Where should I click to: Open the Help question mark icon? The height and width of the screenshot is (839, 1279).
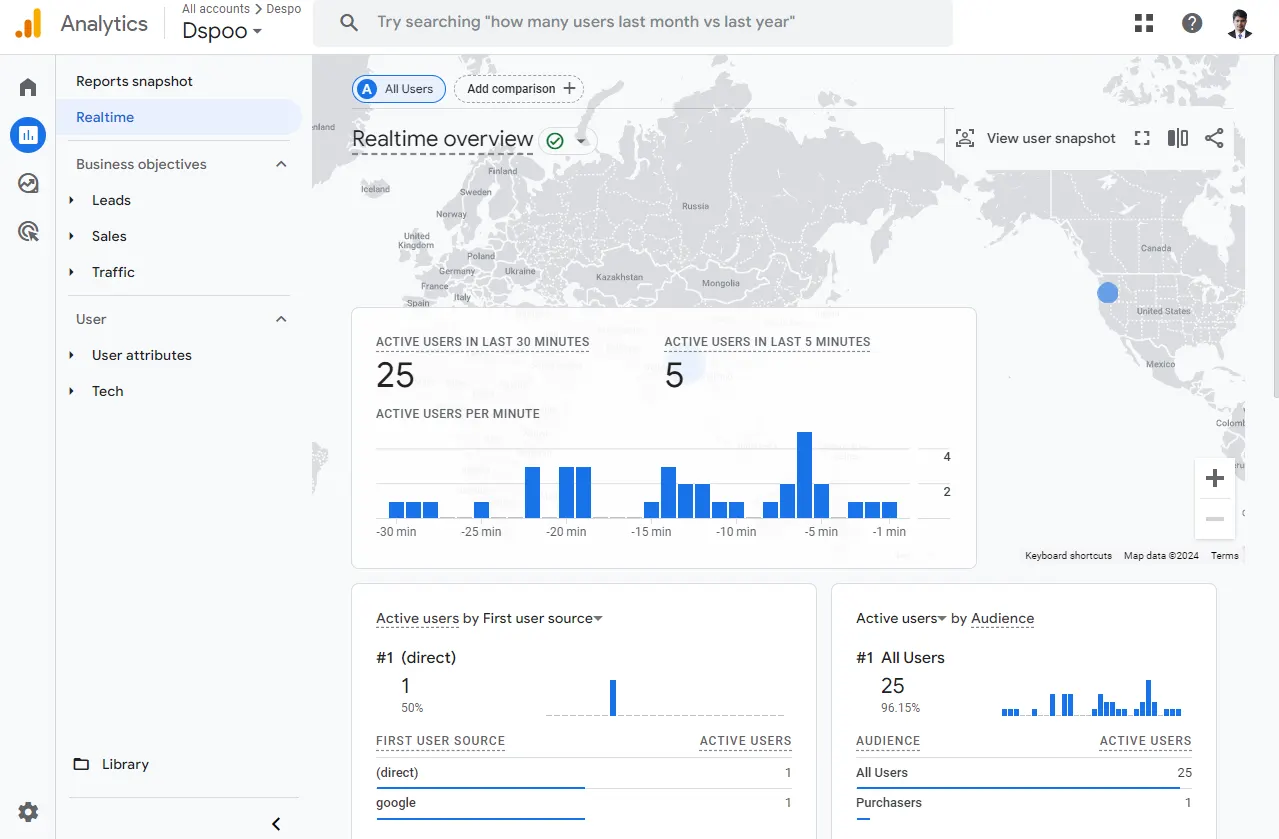(x=1192, y=23)
